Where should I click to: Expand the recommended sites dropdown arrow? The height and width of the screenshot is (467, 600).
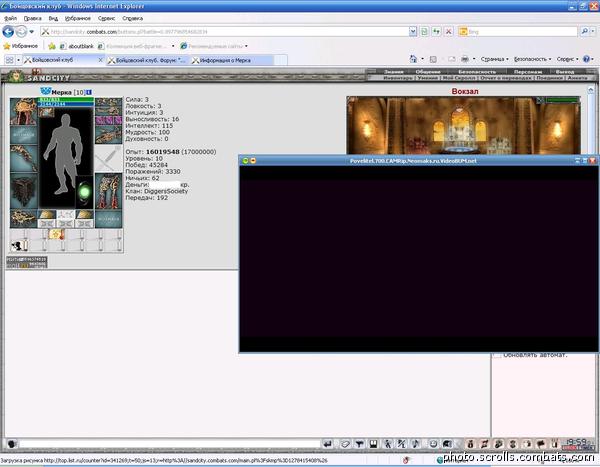[x=246, y=46]
